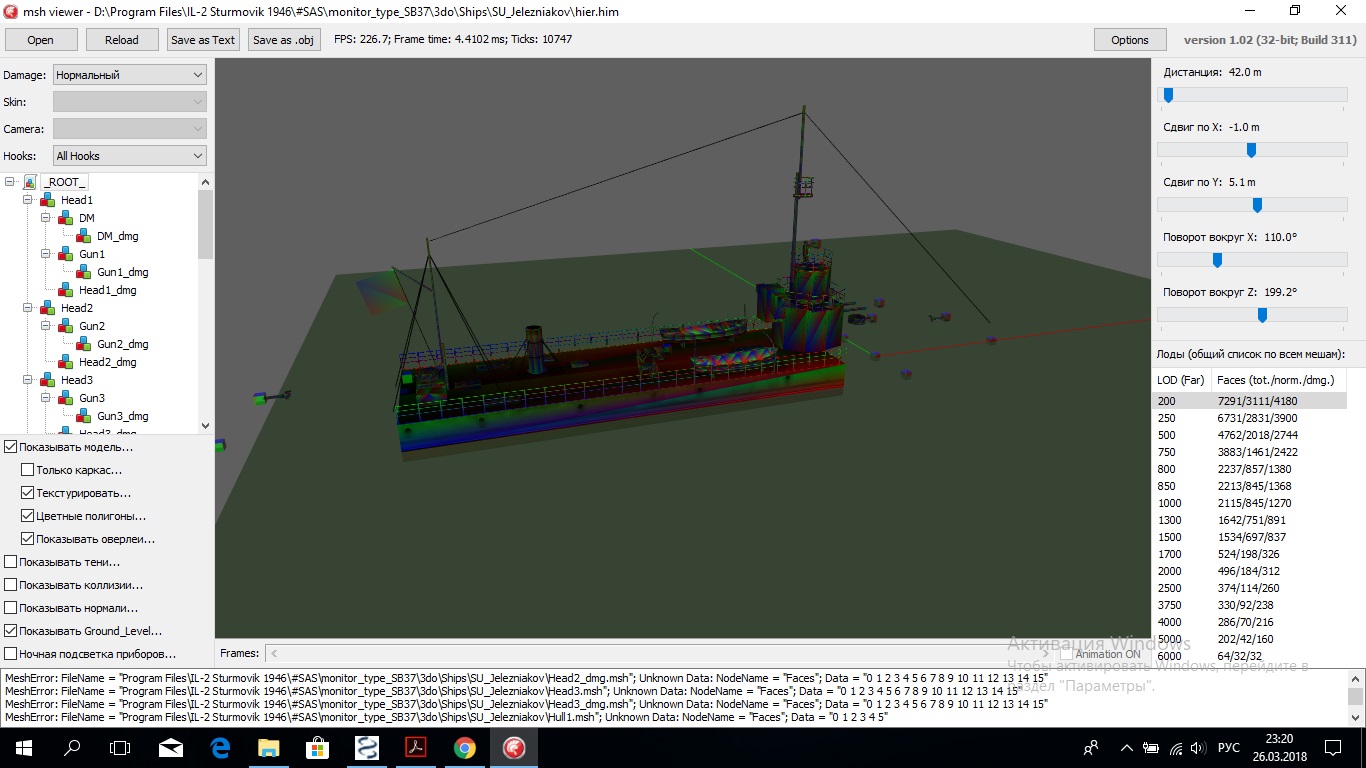This screenshot has height=768, width=1366.
Task: Toggle the Только каркас wireframe checkbox
Action: [28, 470]
